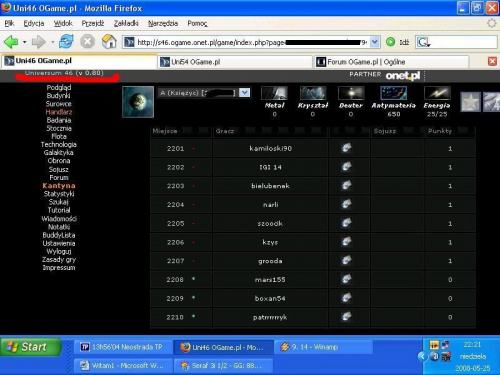
Task: Open the Pomoc menu
Action: 197,23
